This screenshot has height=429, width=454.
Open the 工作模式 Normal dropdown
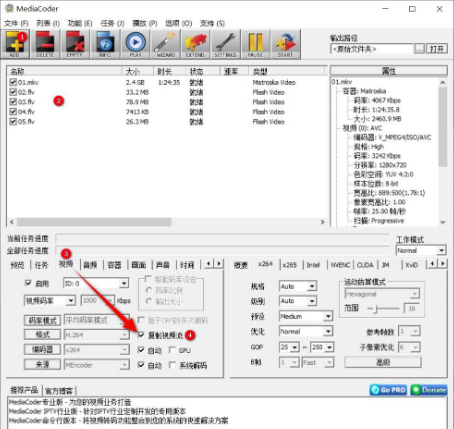421,250
